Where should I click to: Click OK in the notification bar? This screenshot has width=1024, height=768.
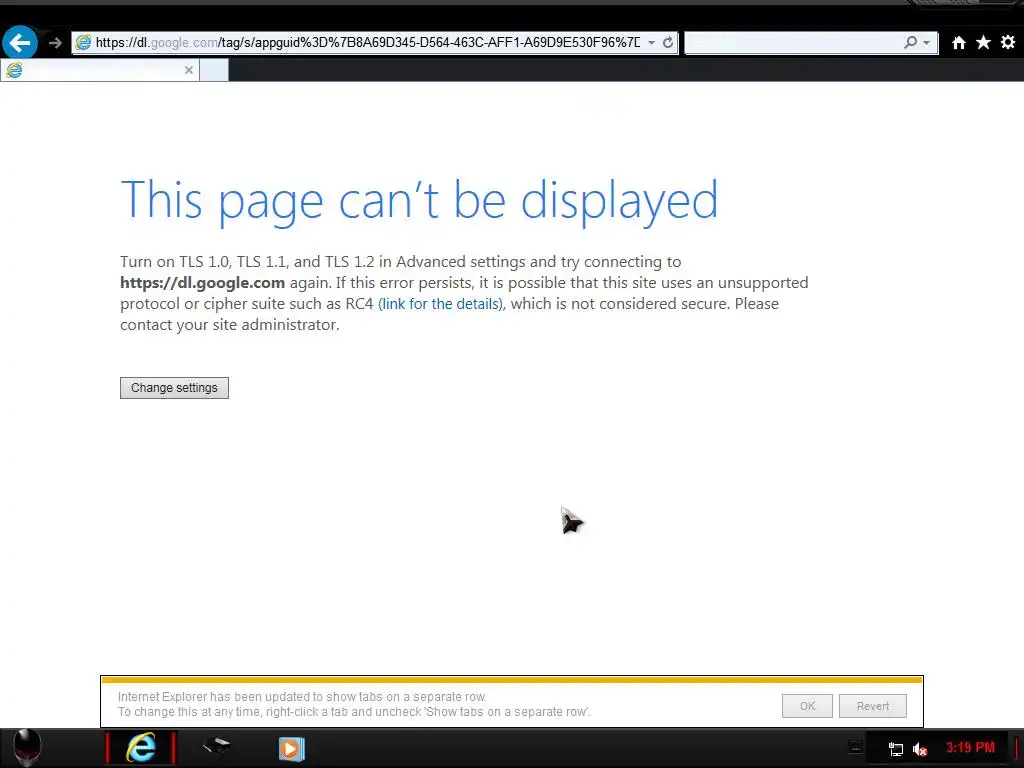point(807,706)
